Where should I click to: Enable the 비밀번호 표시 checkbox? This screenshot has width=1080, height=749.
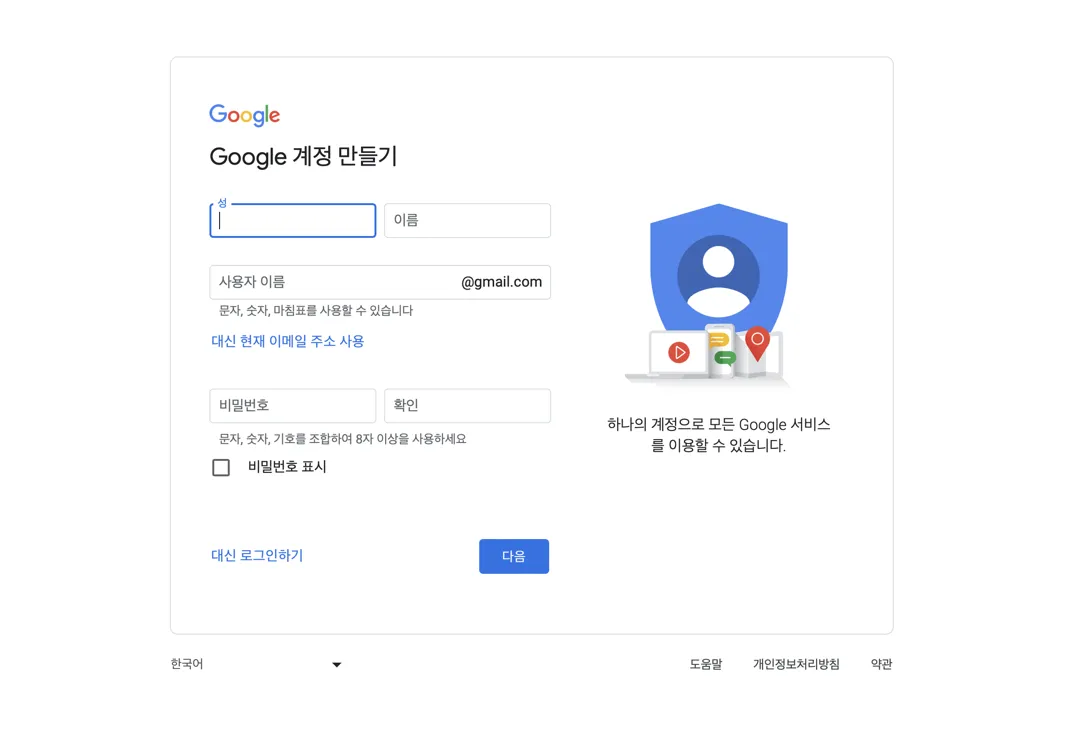pos(221,466)
